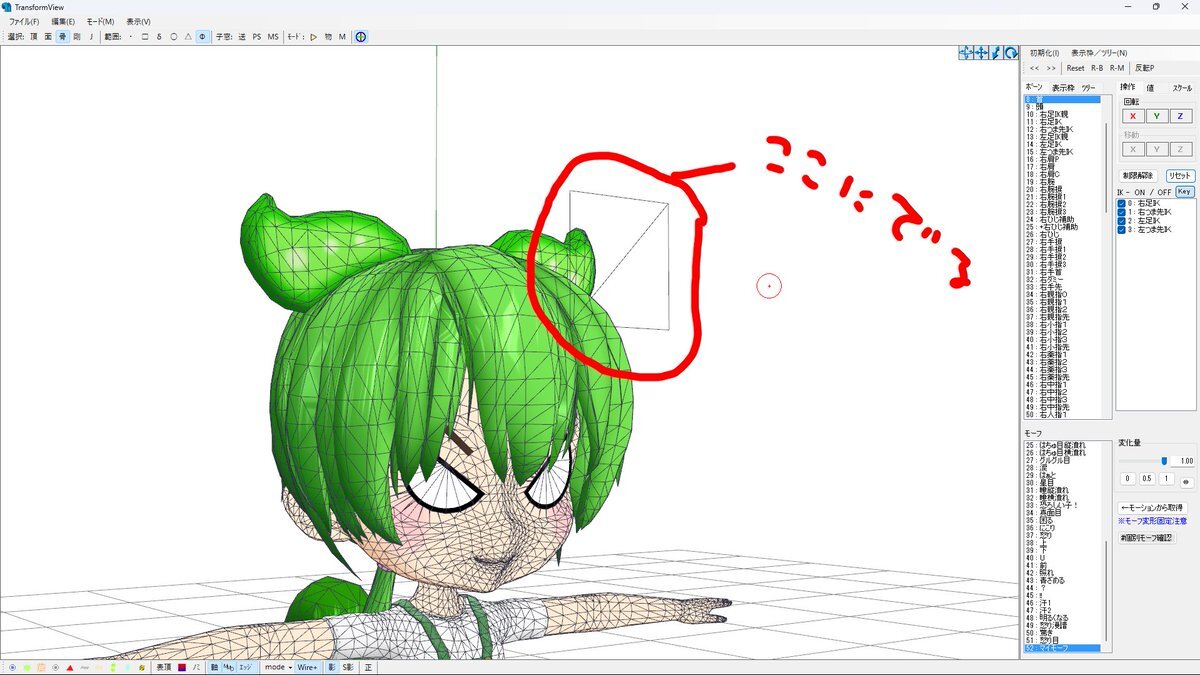Click the pan-view cross icon in viewport
This screenshot has width=1200, height=675.
click(x=981, y=53)
